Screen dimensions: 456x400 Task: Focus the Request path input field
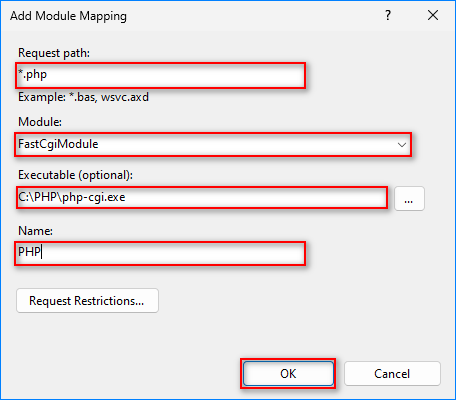pyautogui.click(x=160, y=75)
